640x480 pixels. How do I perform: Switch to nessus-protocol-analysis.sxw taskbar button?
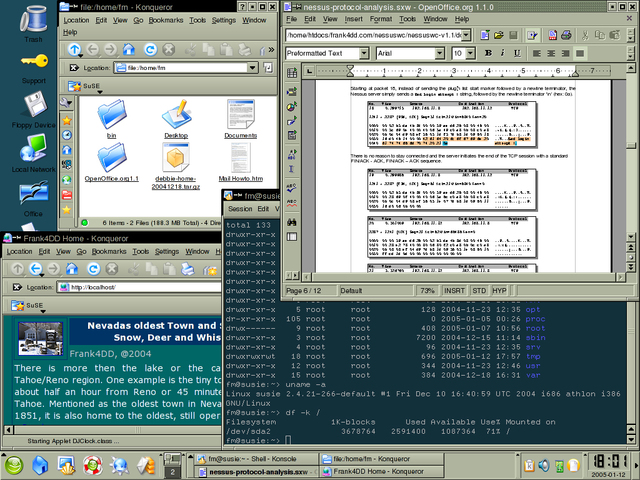(256, 472)
